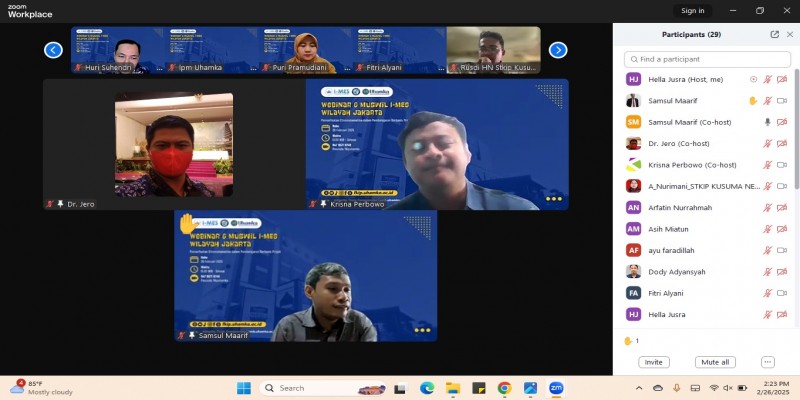
Task: Open the more options ellipsis in Participants
Action: tap(768, 362)
